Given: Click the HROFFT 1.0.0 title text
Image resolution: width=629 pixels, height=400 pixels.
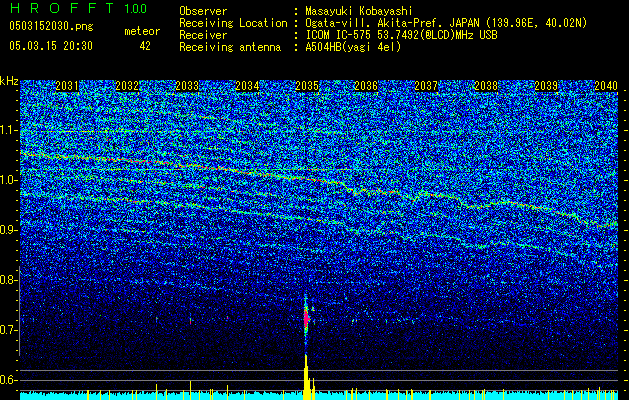Looking at the screenshot, I should tap(79, 8).
